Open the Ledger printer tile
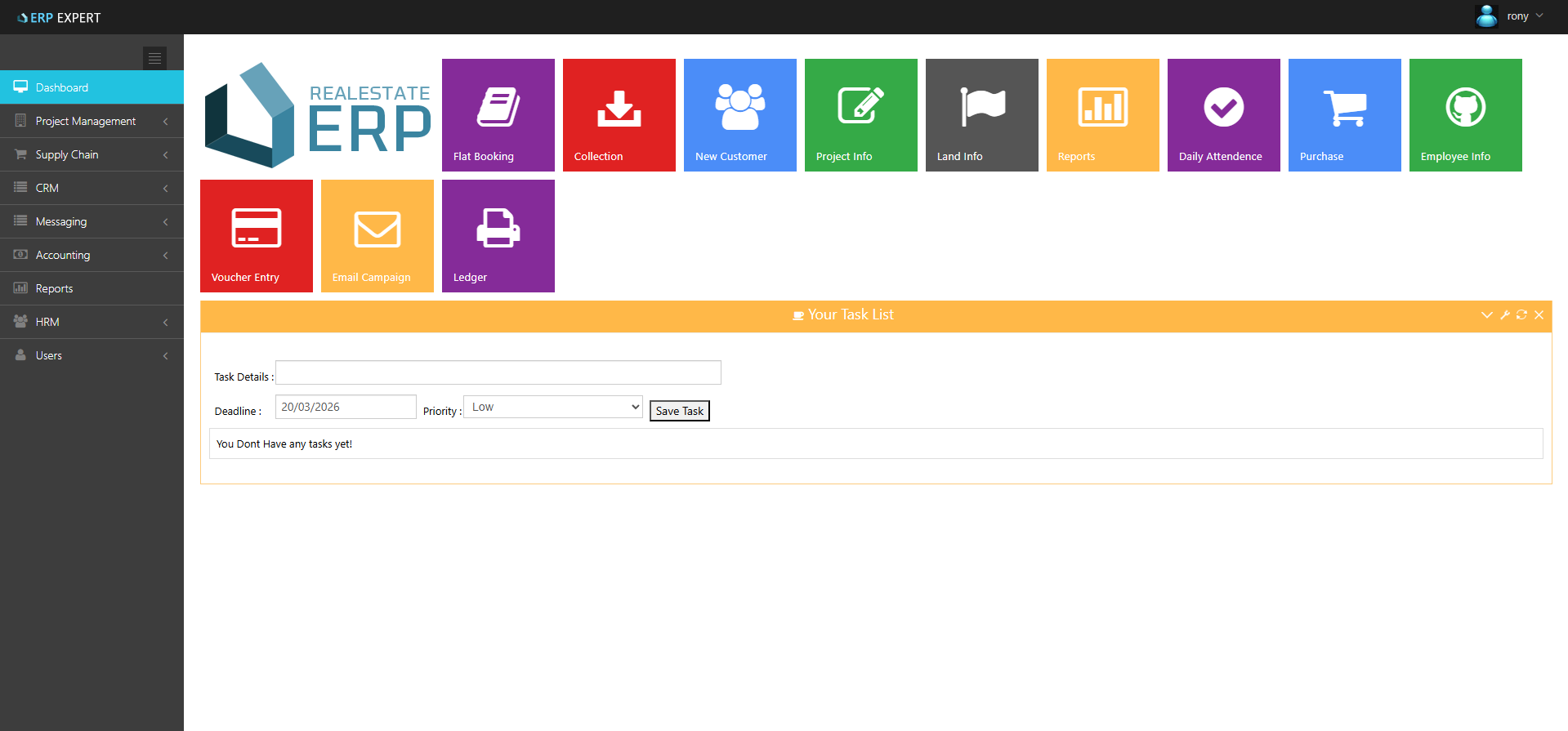 click(x=498, y=236)
